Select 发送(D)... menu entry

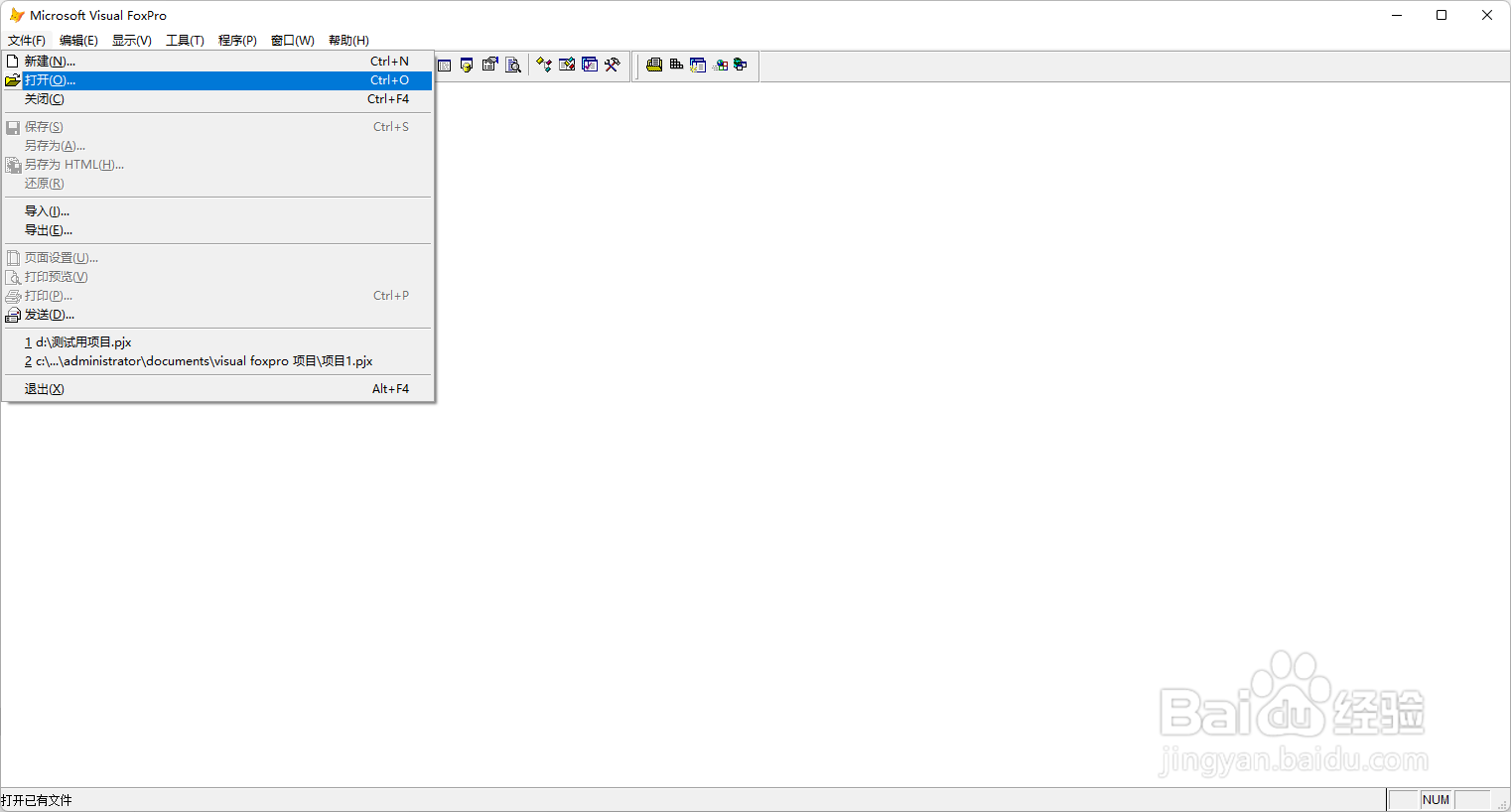pos(217,315)
